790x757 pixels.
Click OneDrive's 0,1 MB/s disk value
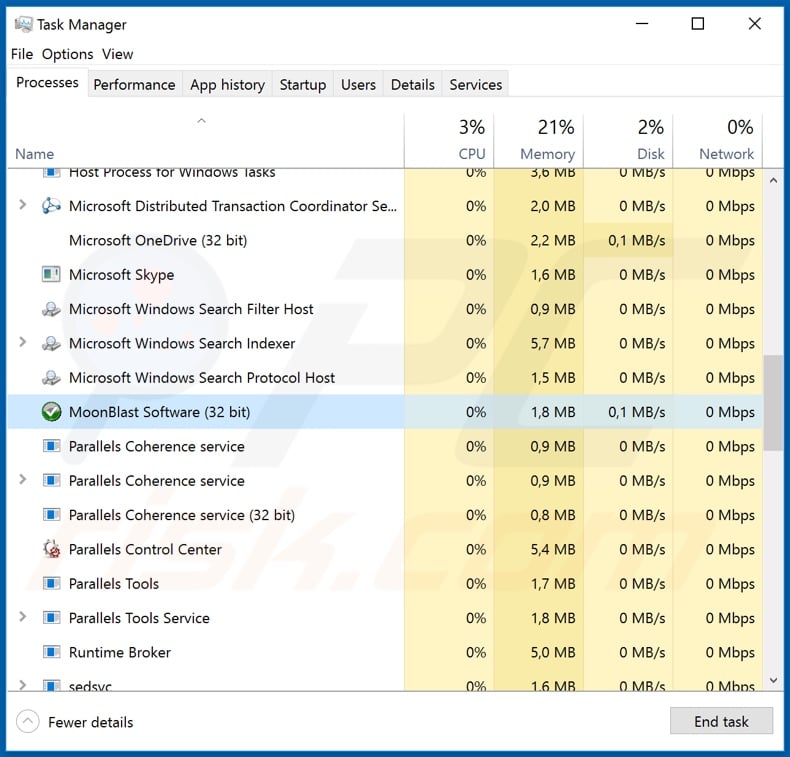click(x=636, y=240)
